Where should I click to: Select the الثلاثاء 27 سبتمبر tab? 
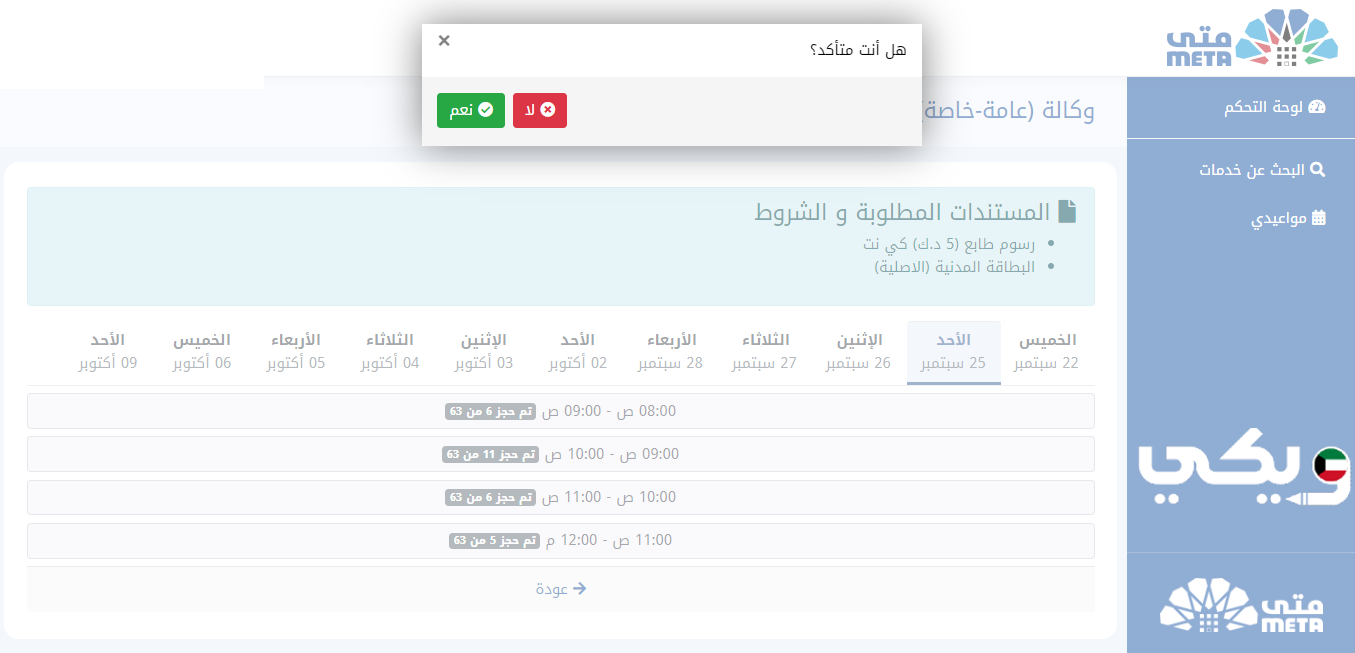pos(765,352)
